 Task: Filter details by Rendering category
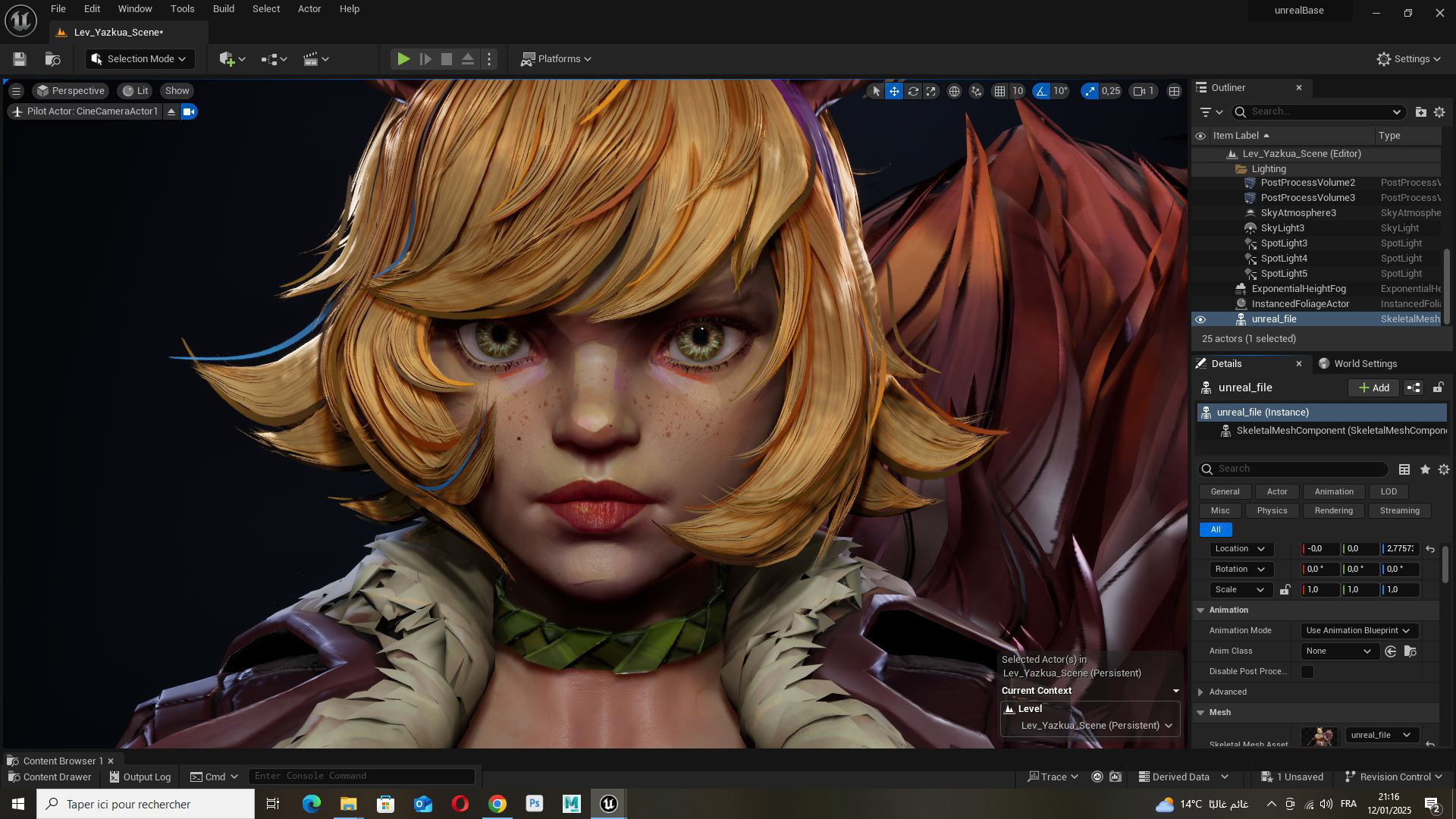1333,511
